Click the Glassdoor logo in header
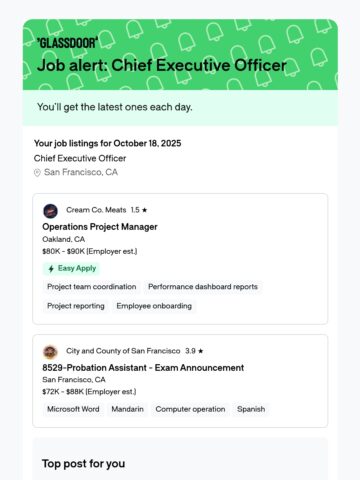This screenshot has width=360, height=480. pyautogui.click(x=68, y=43)
